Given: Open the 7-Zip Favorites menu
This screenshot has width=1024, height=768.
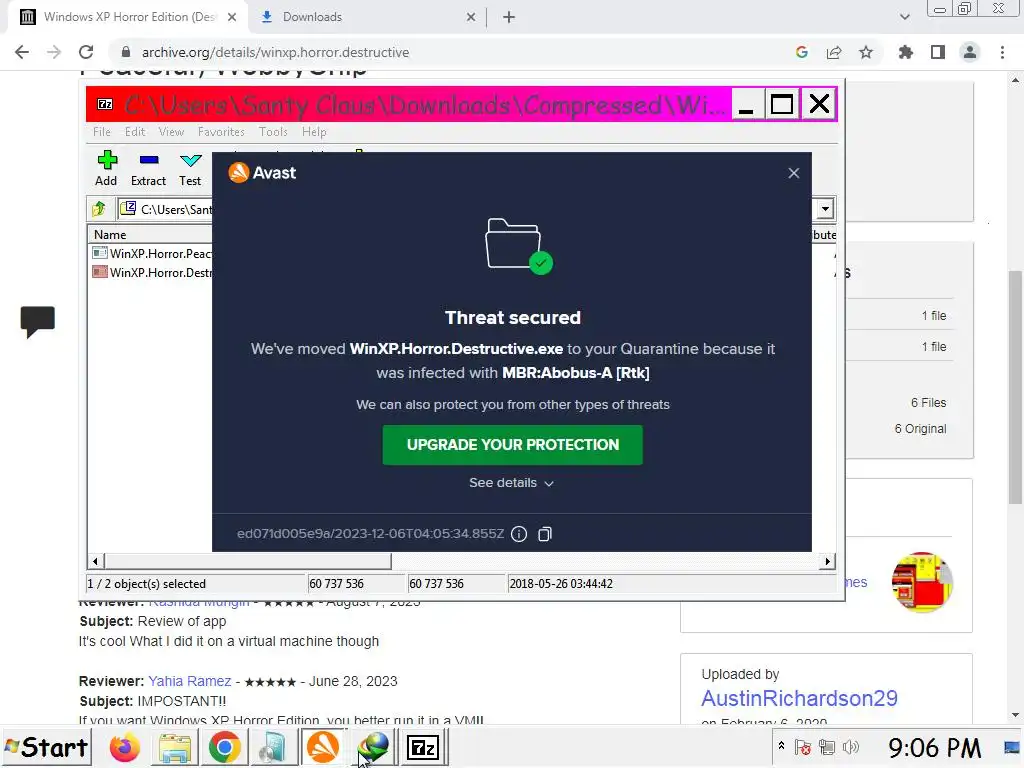Looking at the screenshot, I should [221, 132].
